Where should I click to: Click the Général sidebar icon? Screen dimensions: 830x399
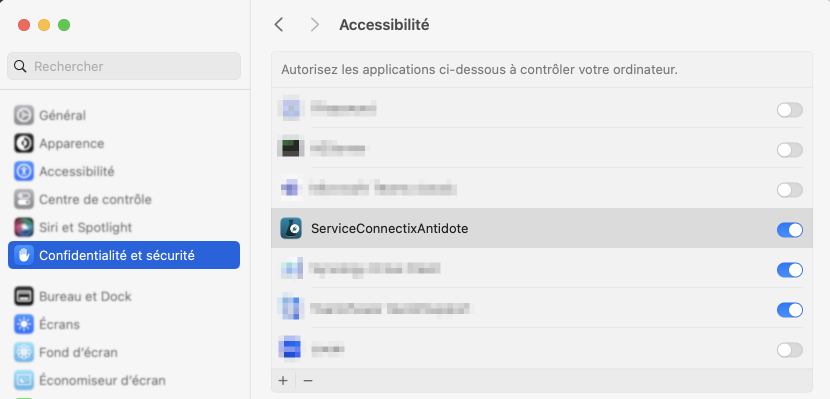[24, 115]
